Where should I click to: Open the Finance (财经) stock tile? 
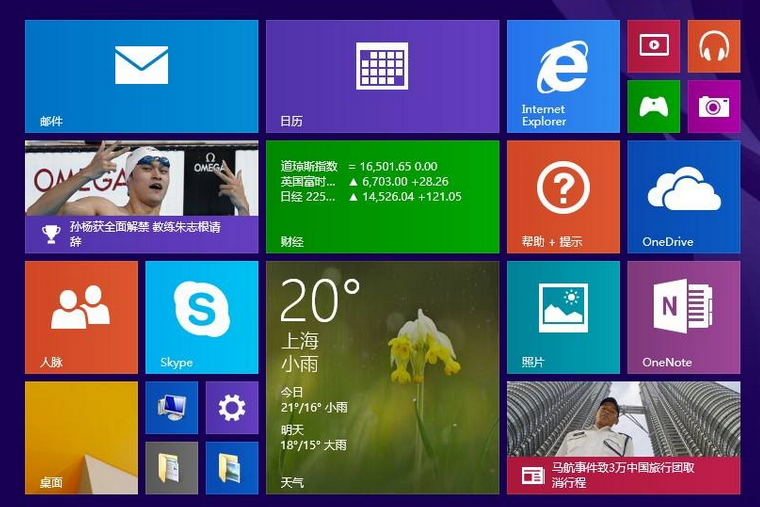(x=382, y=196)
